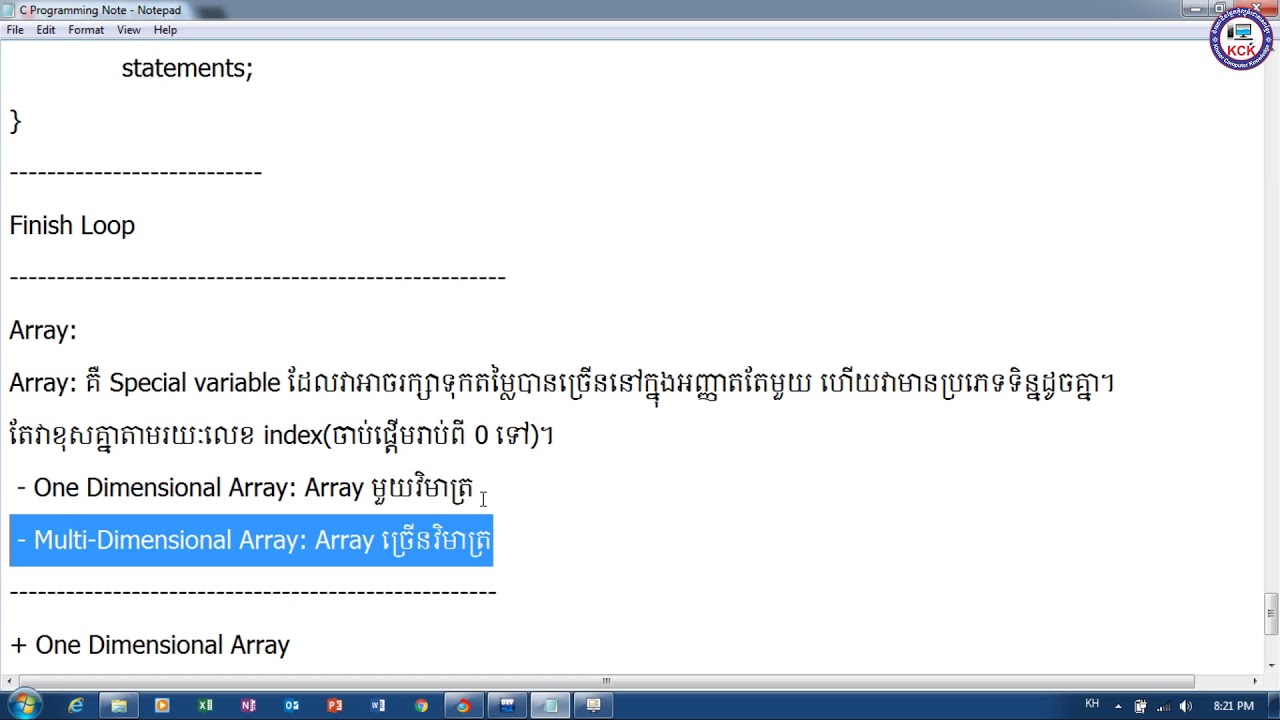Click the 'Special variable' text
This screenshot has height=720, width=1280.
(194, 383)
